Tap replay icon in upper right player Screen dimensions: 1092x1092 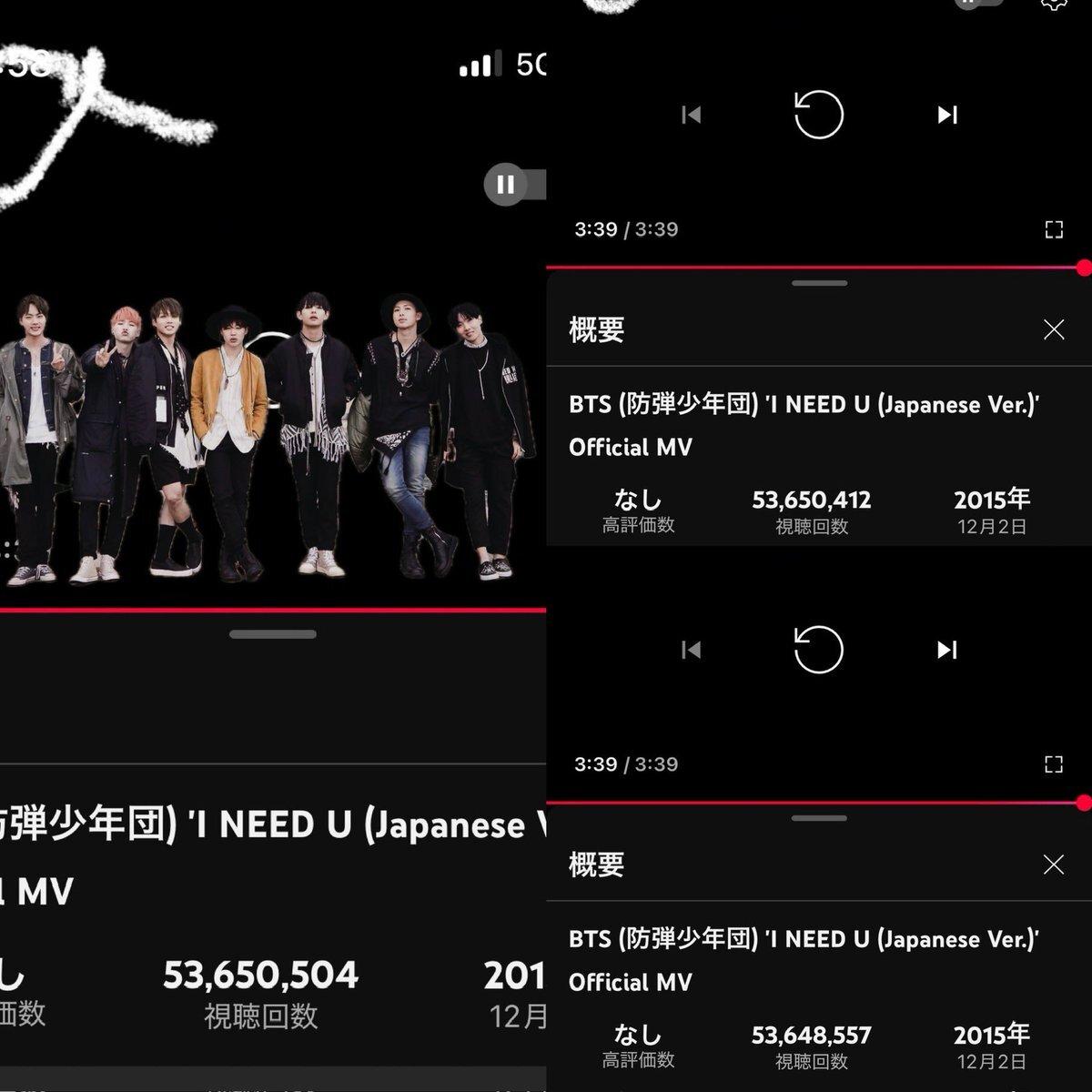point(819,115)
